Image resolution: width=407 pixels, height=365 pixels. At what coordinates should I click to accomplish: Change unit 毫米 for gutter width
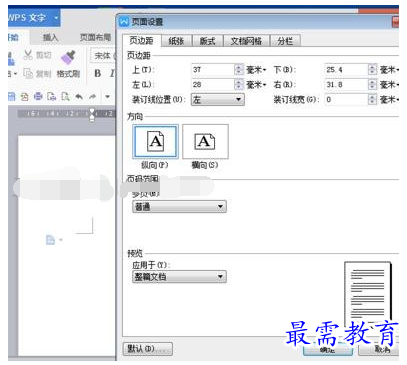point(389,99)
